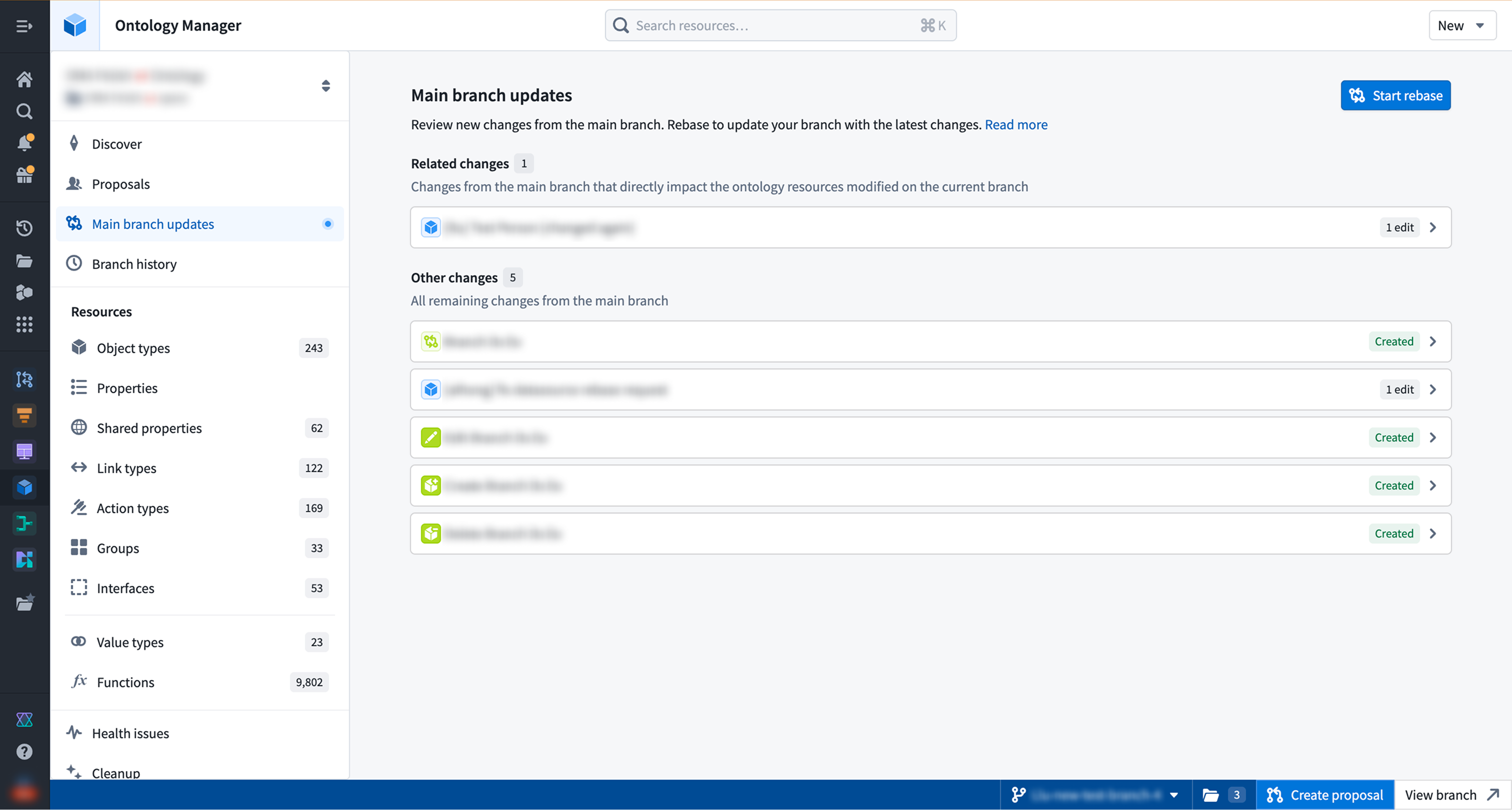1512x810 pixels.
Task: Click the 9,802 Functions count badge
Action: point(308,682)
